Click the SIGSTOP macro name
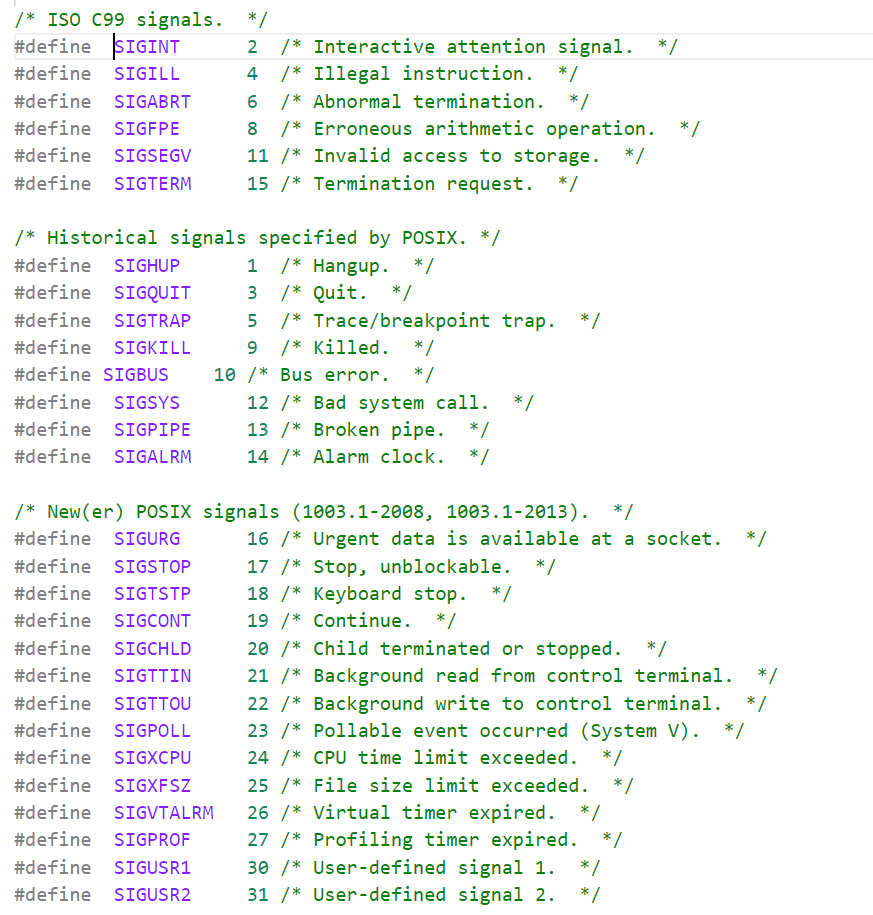Viewport: 873px width, 915px height. click(x=152, y=567)
